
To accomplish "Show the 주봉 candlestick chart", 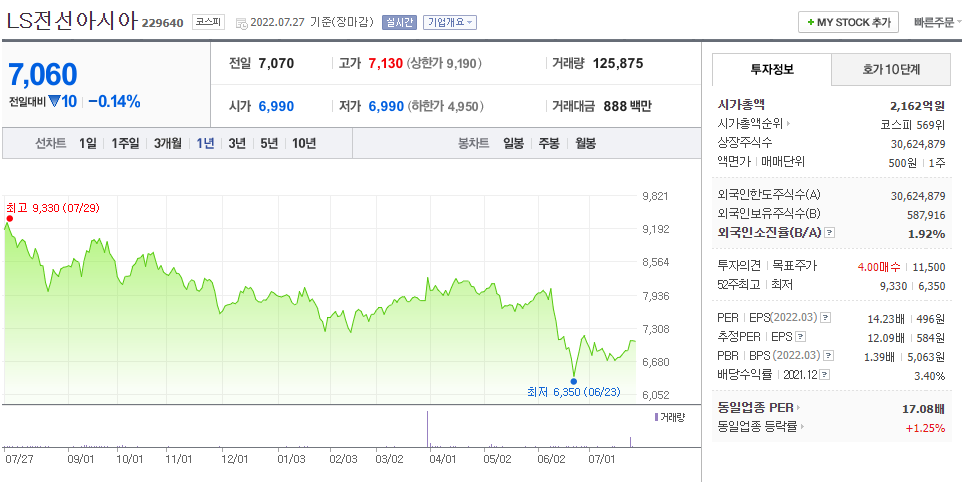I will click(549, 144).
